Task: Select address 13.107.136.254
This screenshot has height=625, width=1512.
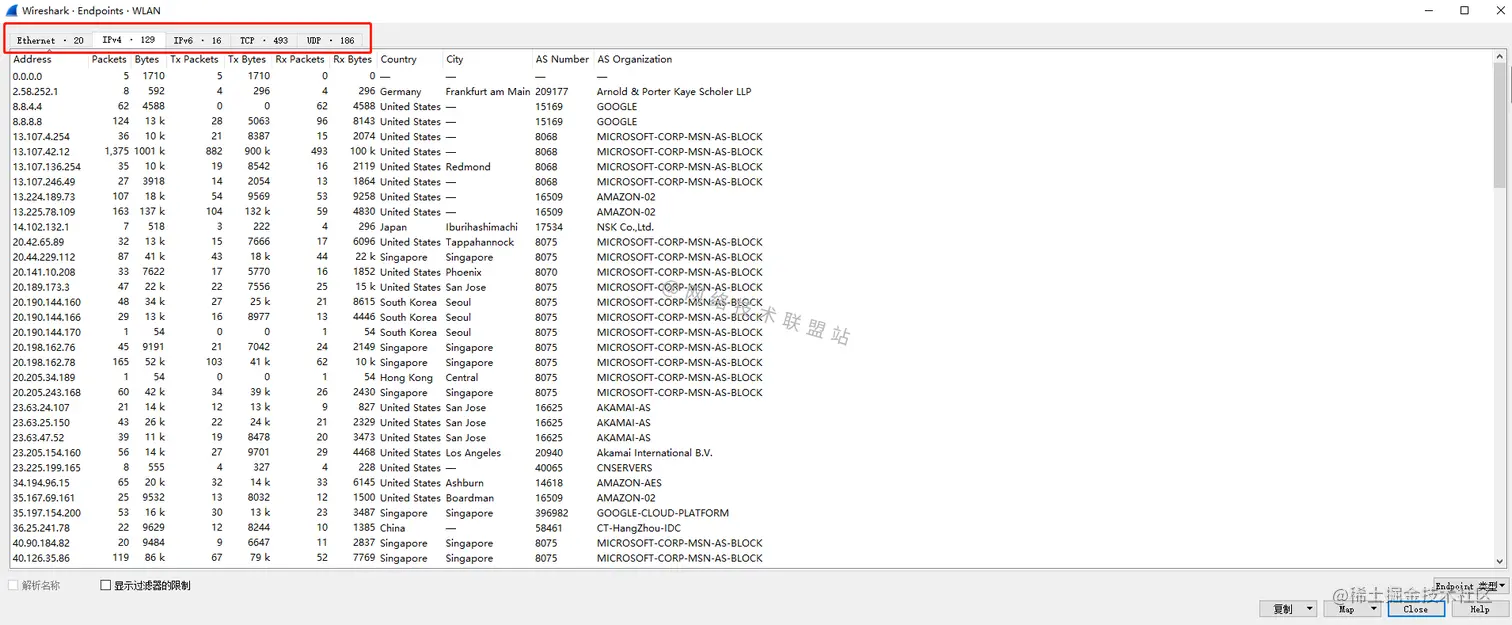Action: tap(47, 166)
